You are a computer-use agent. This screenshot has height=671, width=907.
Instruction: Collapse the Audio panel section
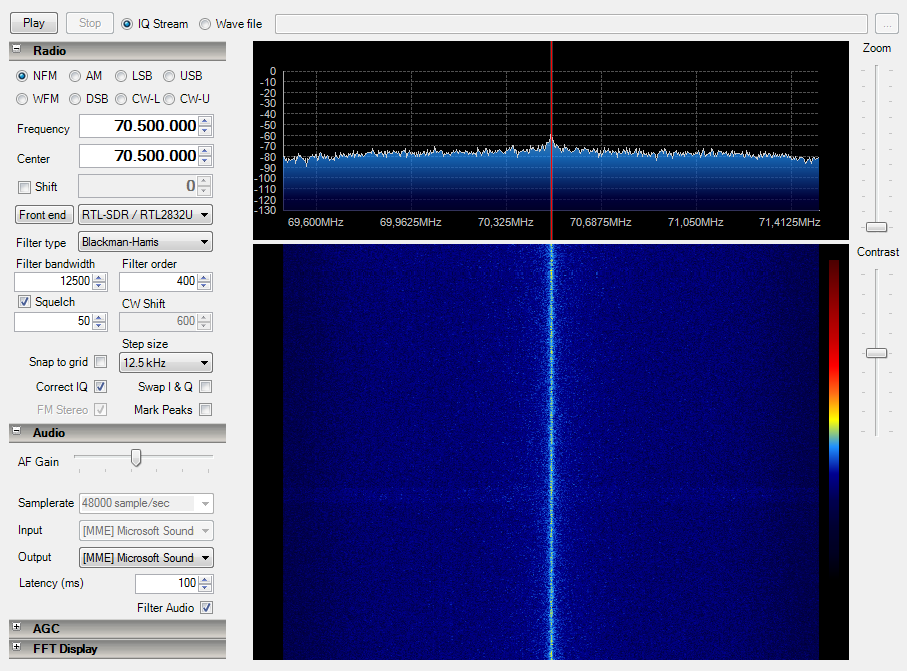coord(17,432)
